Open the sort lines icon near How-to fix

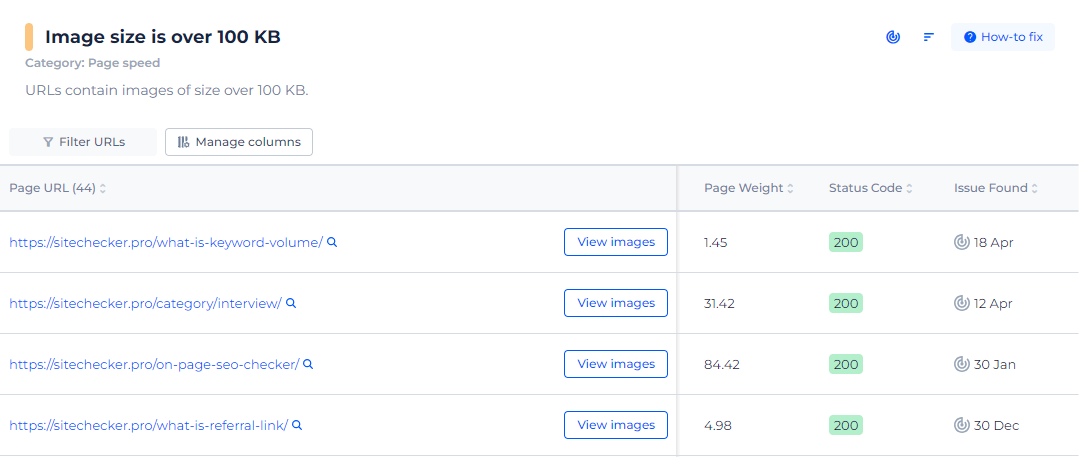click(x=928, y=37)
